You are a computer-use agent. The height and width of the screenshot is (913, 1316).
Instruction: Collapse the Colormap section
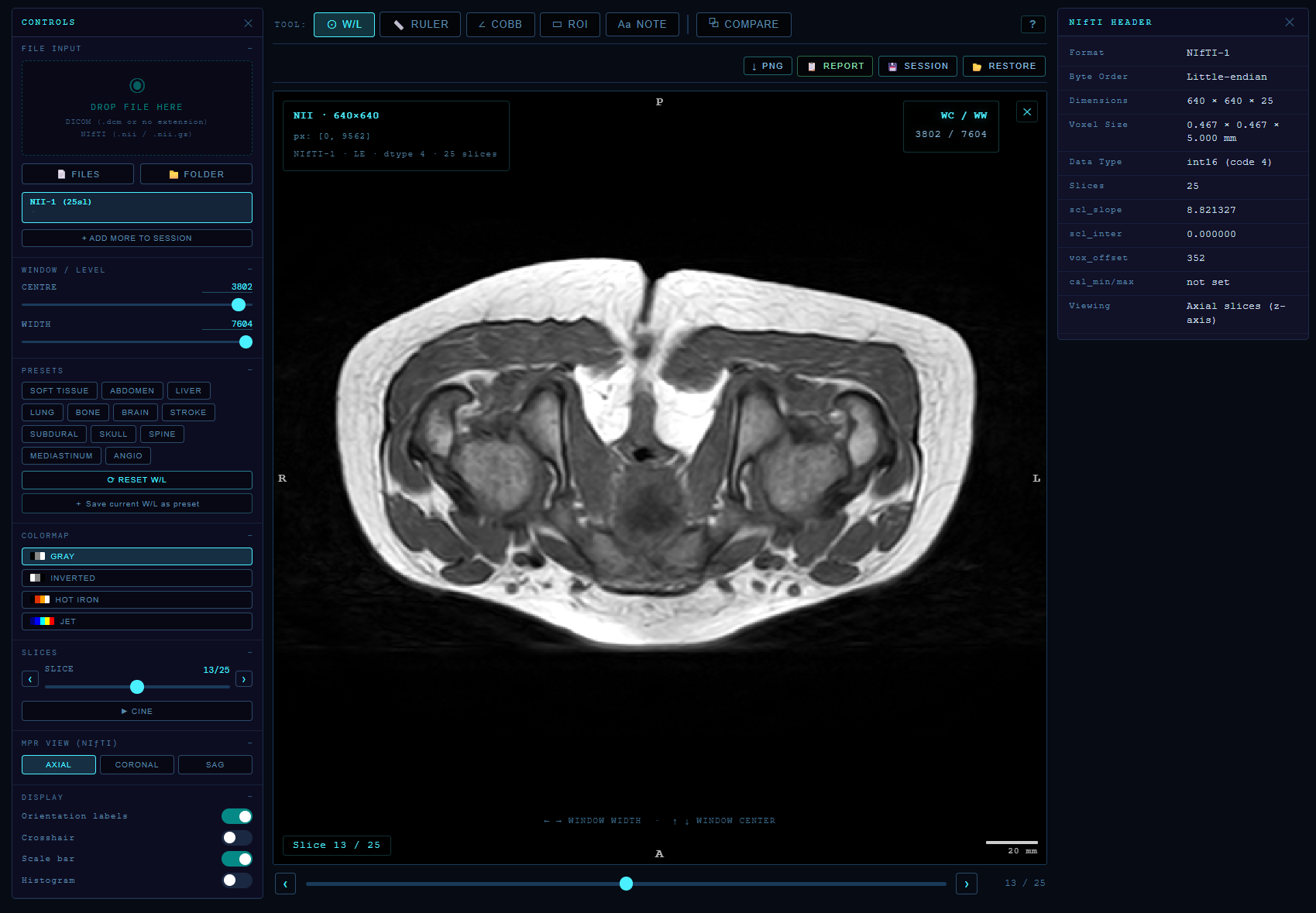249,536
